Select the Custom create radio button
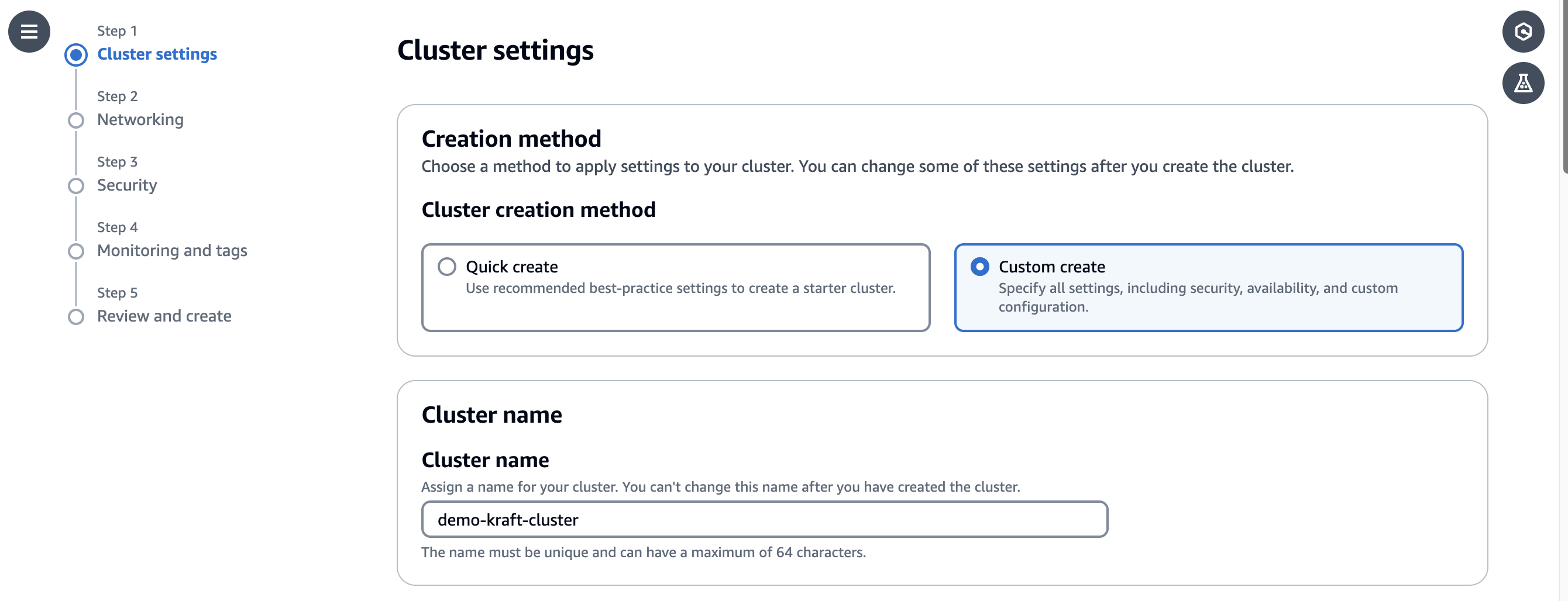1568x601 pixels. pos(979,267)
